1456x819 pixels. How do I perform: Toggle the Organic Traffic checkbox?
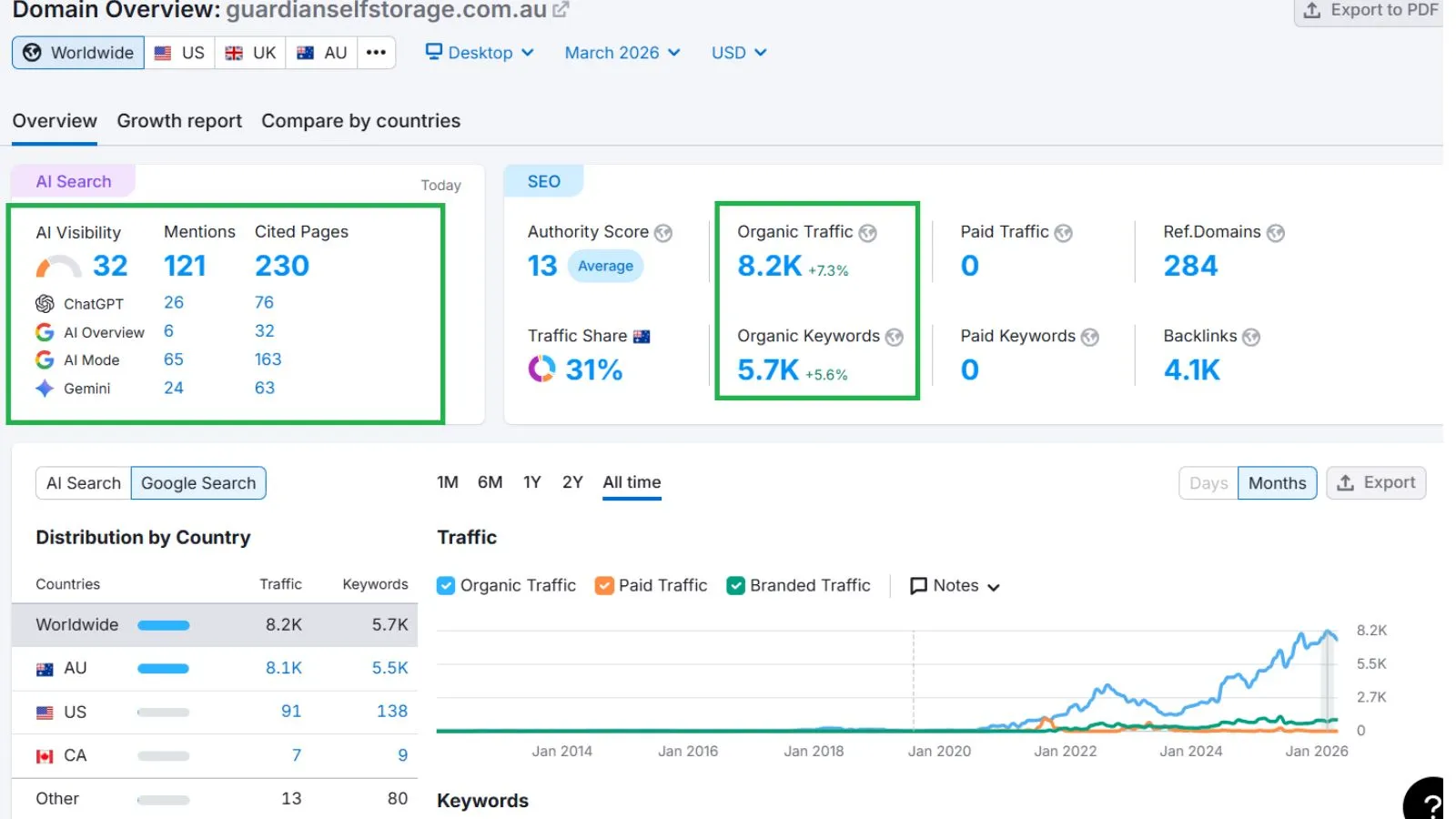click(x=446, y=586)
